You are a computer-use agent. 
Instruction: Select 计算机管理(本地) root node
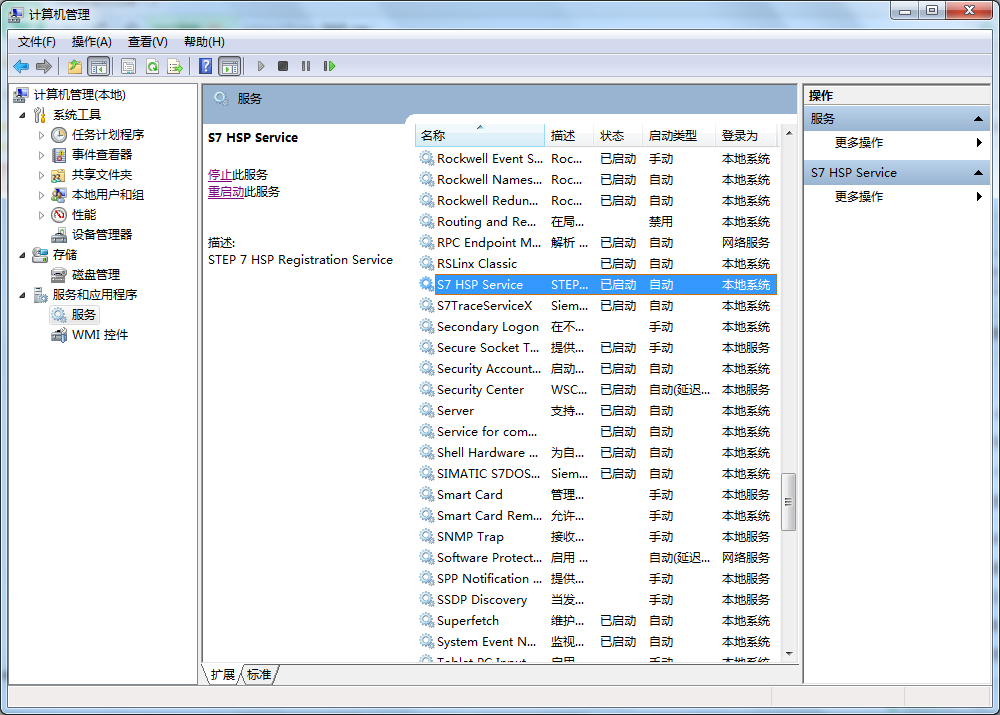coord(80,95)
